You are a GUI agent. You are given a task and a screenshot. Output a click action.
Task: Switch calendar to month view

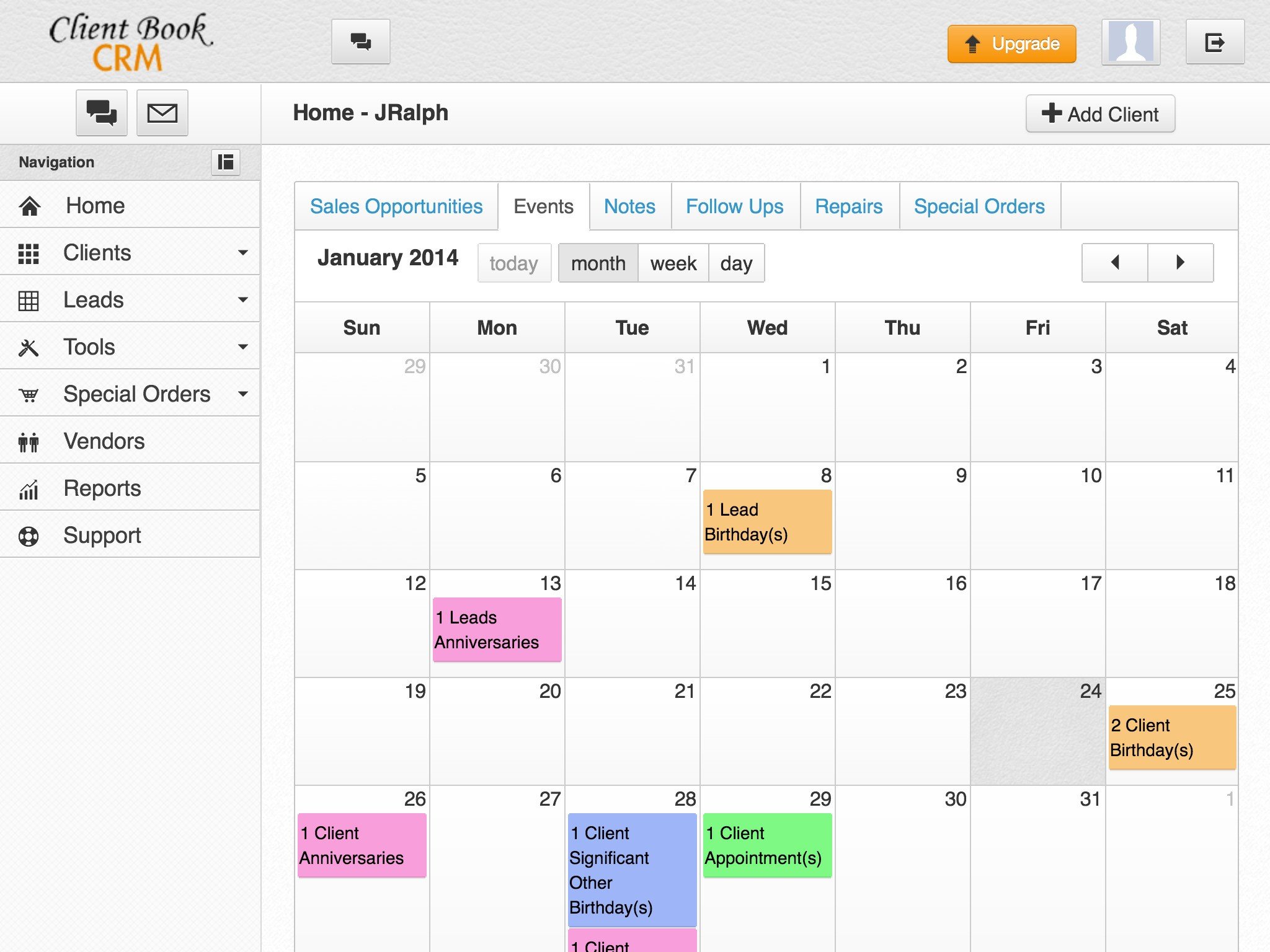coord(598,263)
